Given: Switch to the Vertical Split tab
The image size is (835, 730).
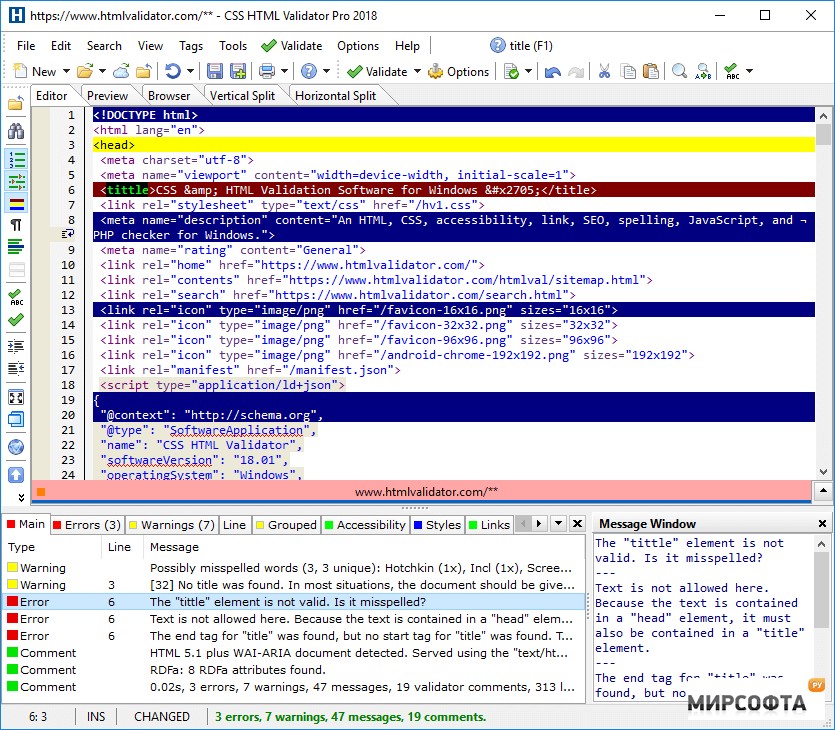Looking at the screenshot, I should [242, 96].
